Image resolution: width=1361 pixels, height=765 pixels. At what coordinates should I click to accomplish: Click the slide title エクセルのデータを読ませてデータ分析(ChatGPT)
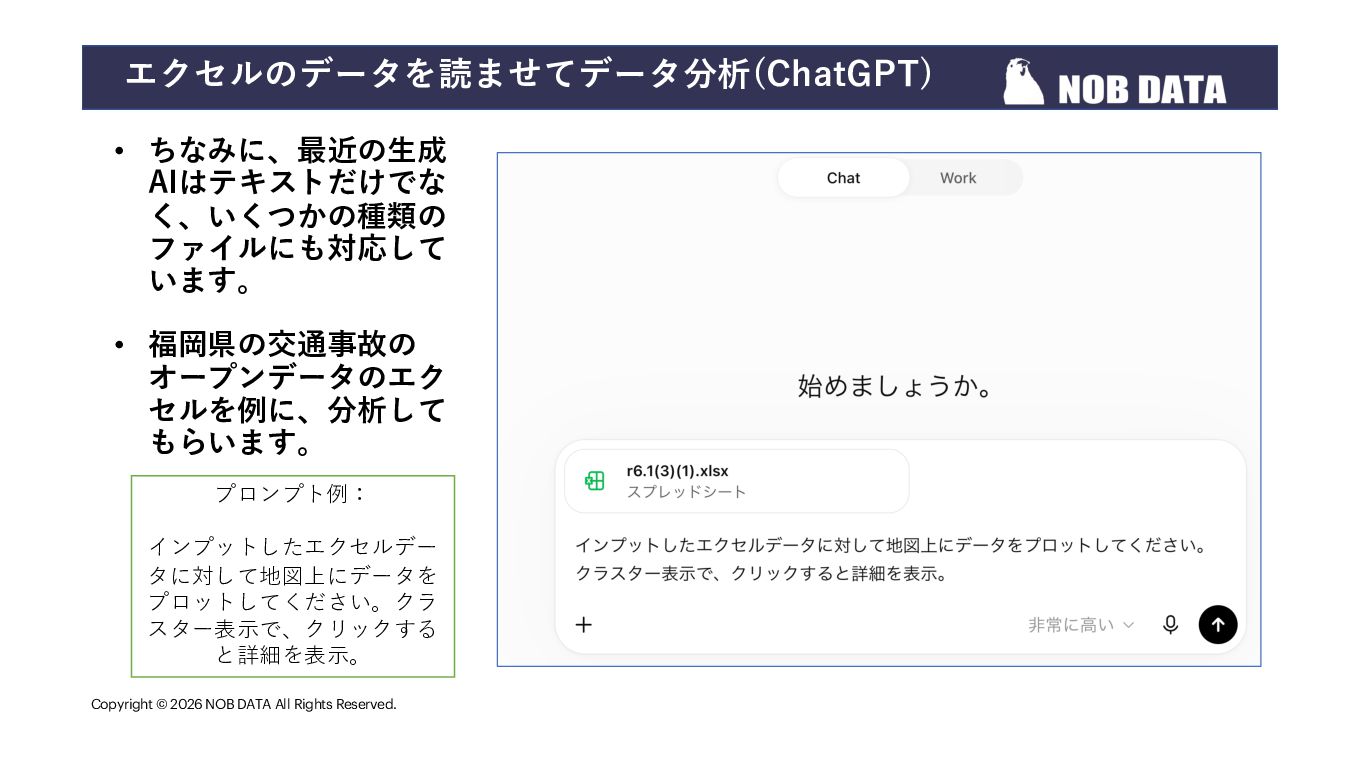pos(528,74)
